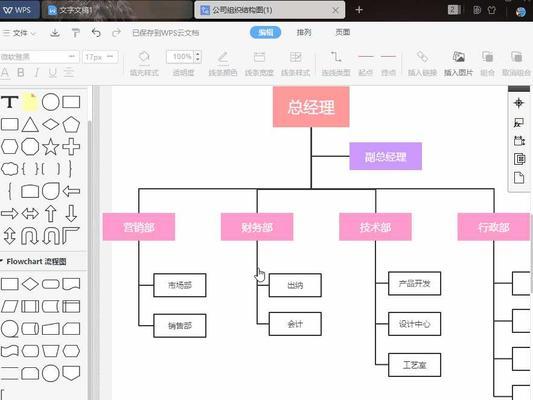Screen dimensions: 533x400
Task: Open the 文件 menu dropdown
Action: (x=19, y=33)
